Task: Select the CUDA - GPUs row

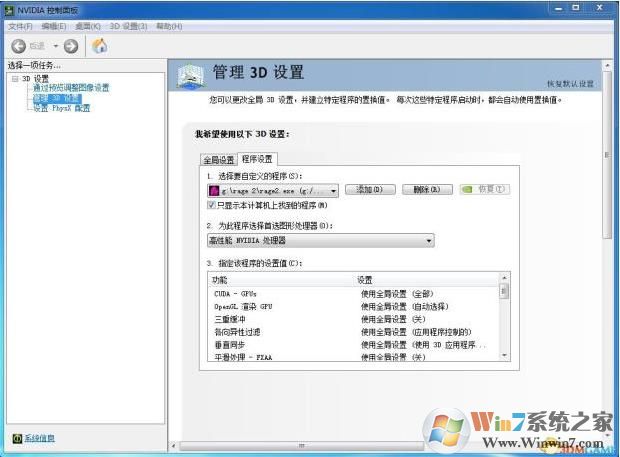Action: pyautogui.click(x=353, y=294)
